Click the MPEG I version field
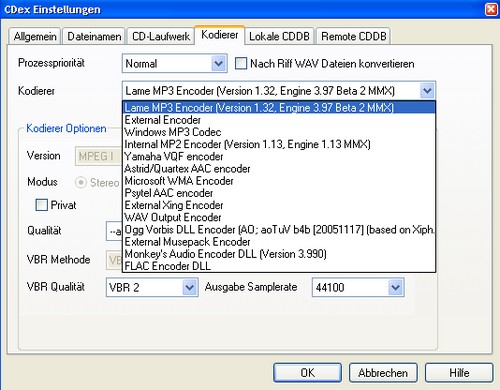Image resolution: width=500 pixels, height=390 pixels. pos(98,156)
